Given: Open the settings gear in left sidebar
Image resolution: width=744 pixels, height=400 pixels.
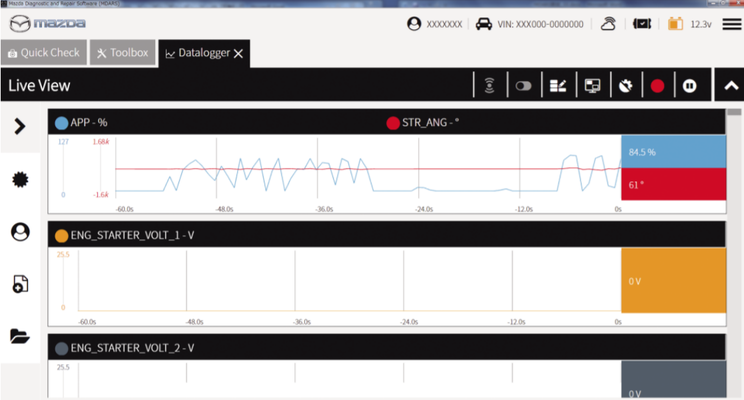Looking at the screenshot, I should tap(20, 179).
